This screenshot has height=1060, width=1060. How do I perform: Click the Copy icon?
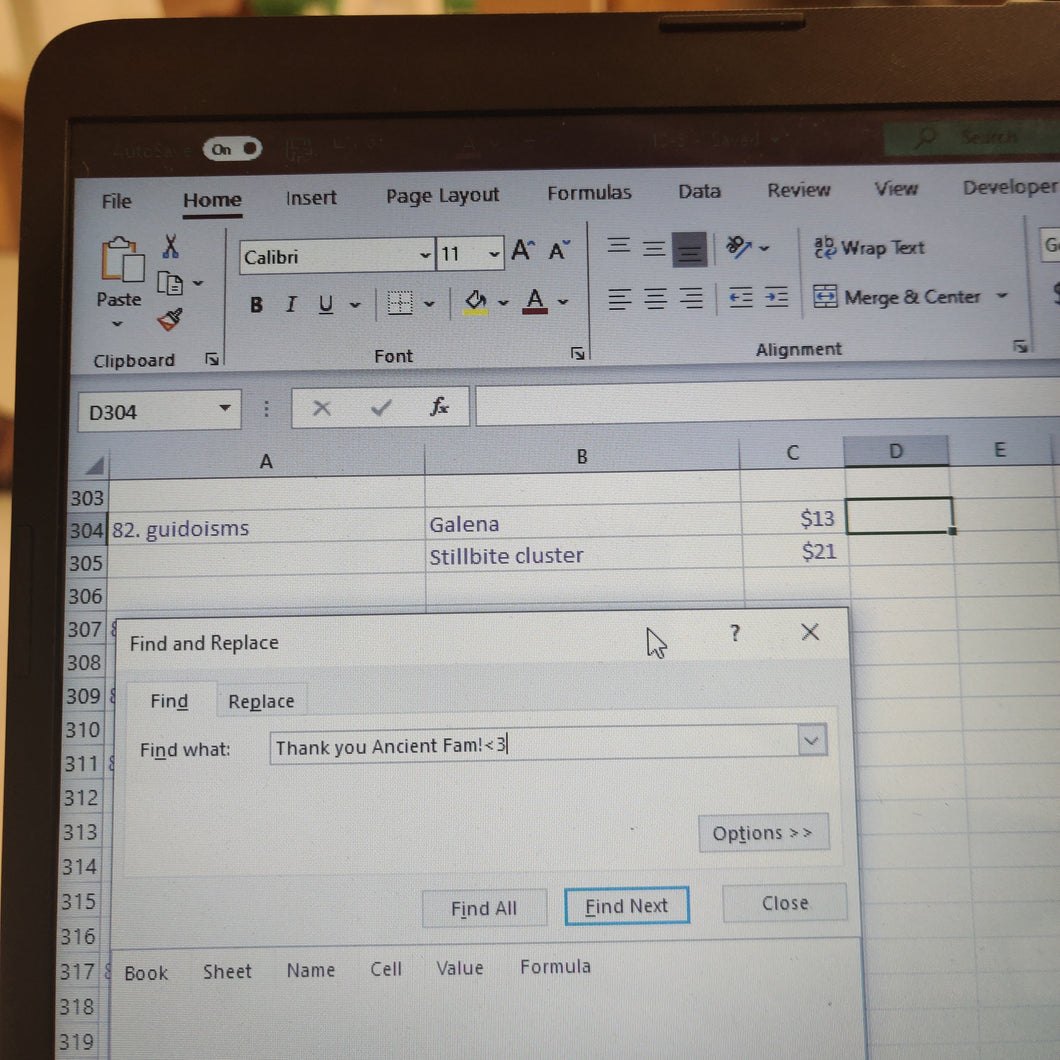[169, 283]
